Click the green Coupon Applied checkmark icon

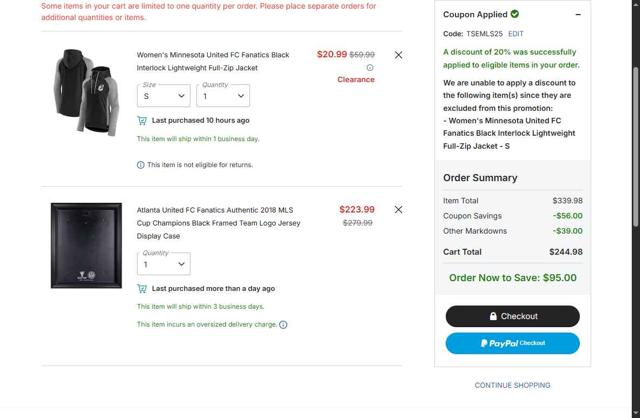[x=515, y=15]
